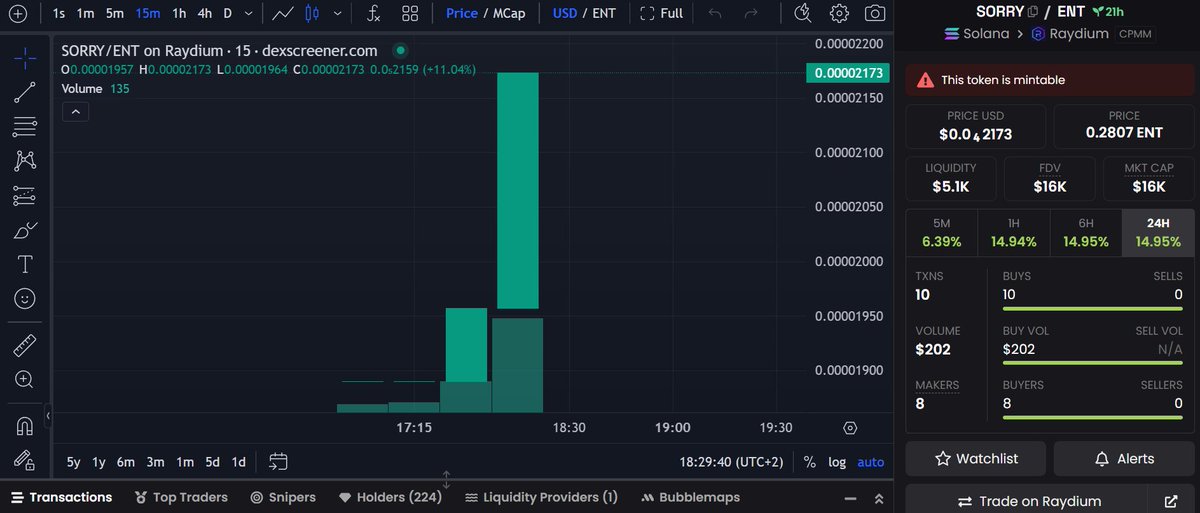Switch the chart to Price mode

pos(462,14)
